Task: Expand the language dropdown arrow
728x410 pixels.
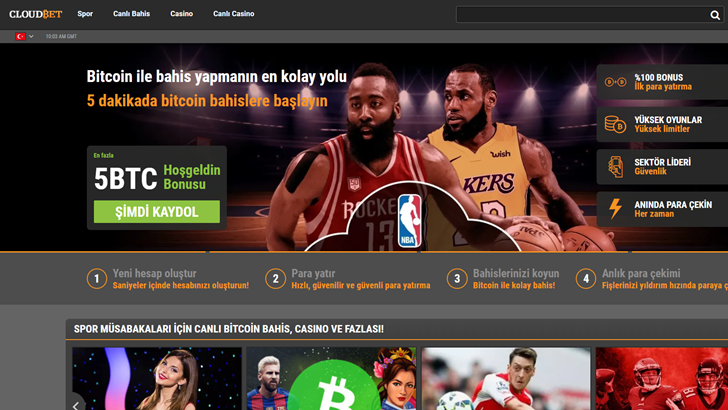Action: (31, 36)
